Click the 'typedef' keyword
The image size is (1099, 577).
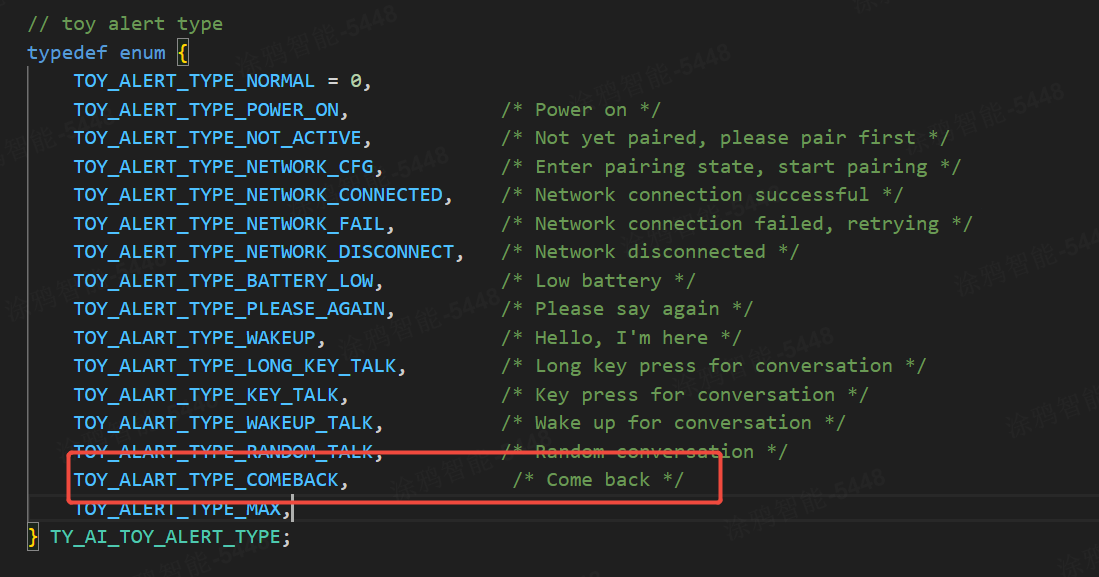pos(67,52)
